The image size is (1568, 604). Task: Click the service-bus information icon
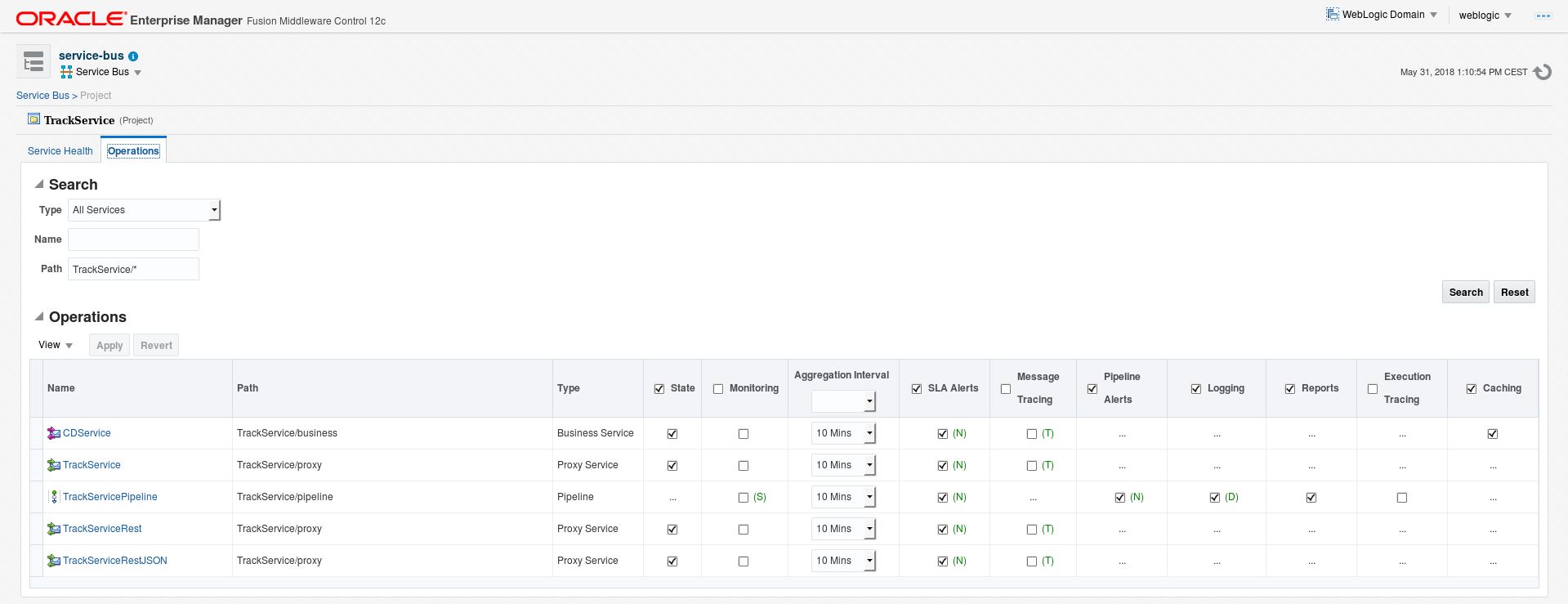133,56
